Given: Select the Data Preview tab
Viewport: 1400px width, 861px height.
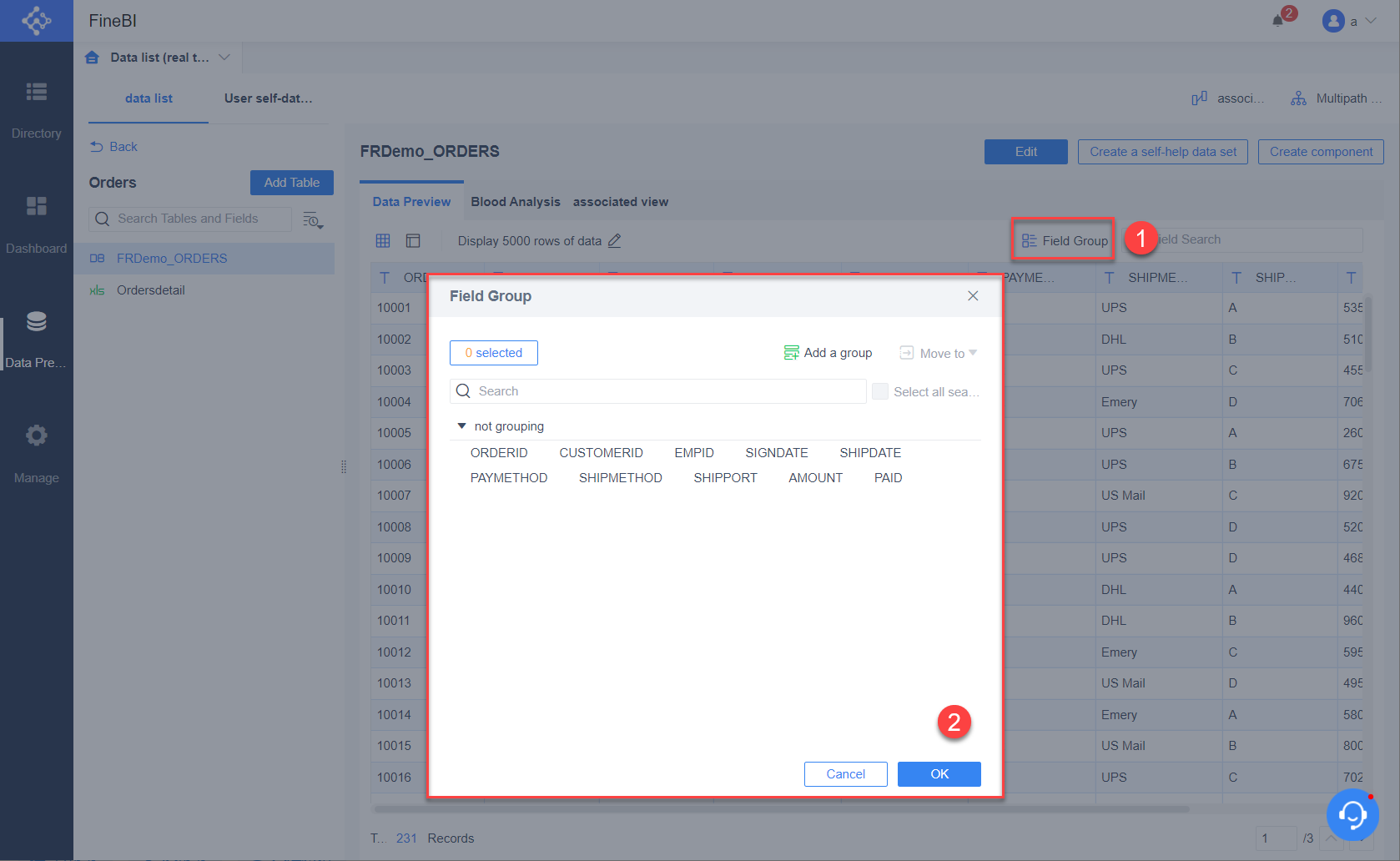Looking at the screenshot, I should (411, 202).
